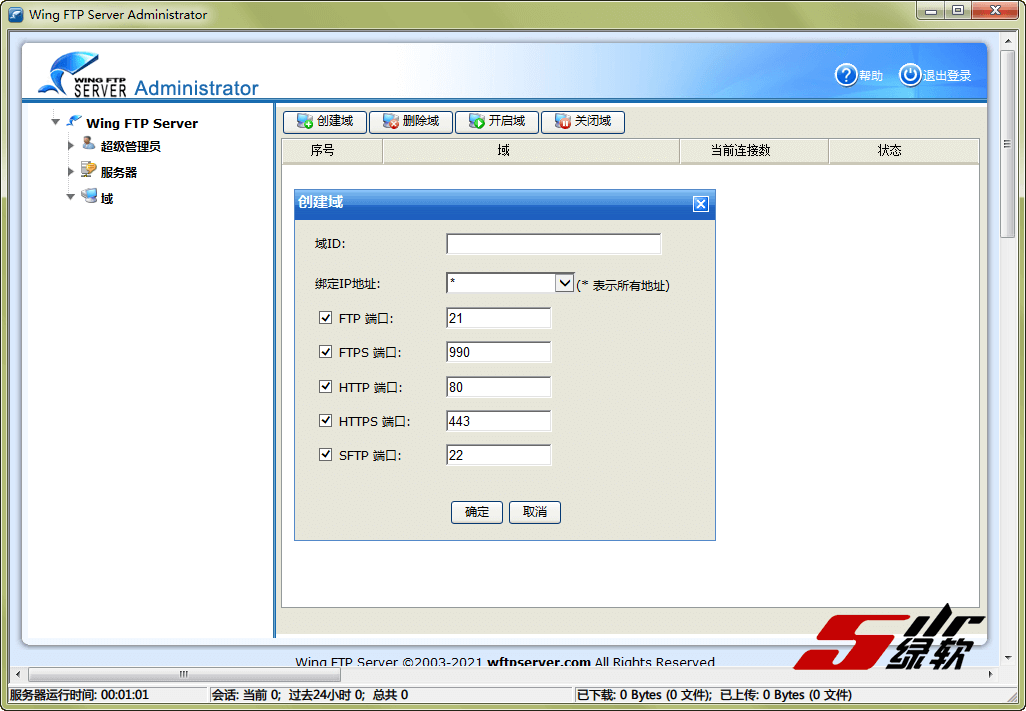
Task: Collapse the 域 tree node arrow
Action: (x=71, y=198)
